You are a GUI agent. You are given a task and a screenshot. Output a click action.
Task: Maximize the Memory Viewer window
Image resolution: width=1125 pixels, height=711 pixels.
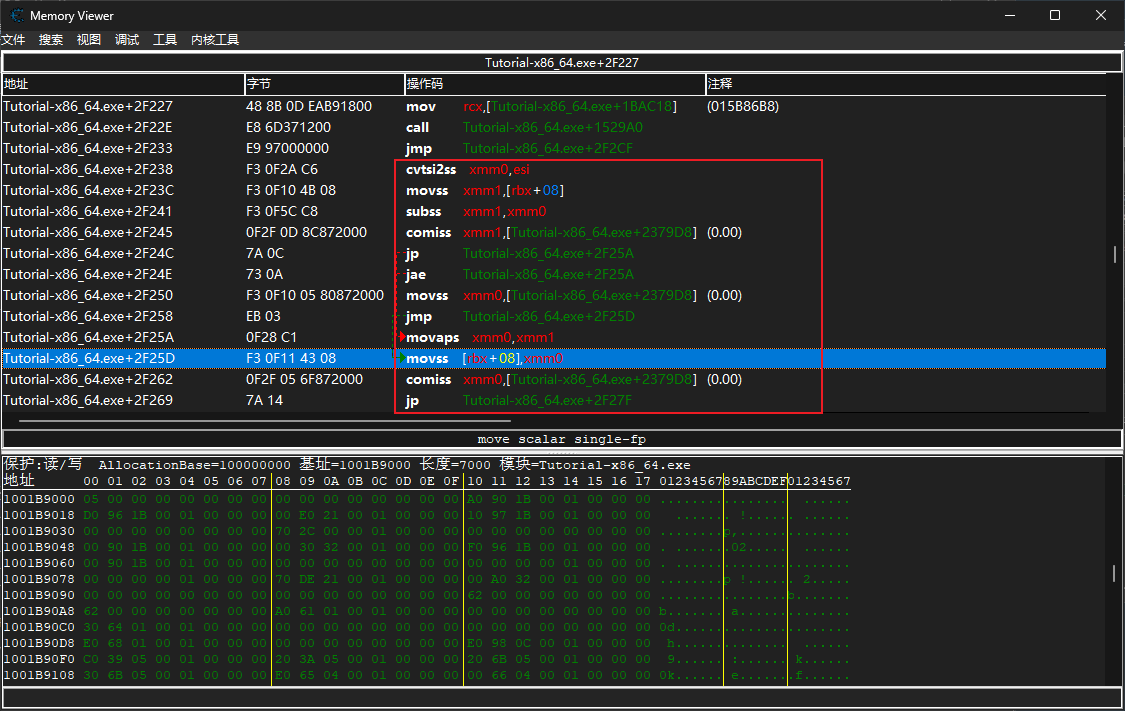point(1055,16)
